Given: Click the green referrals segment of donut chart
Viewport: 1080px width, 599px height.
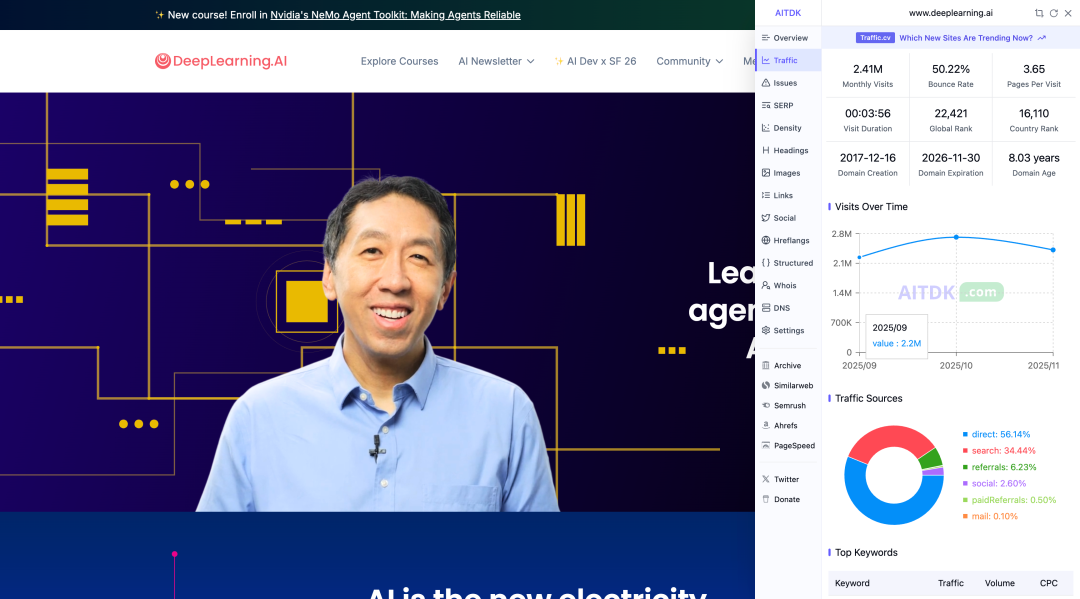Looking at the screenshot, I should pos(931,459).
